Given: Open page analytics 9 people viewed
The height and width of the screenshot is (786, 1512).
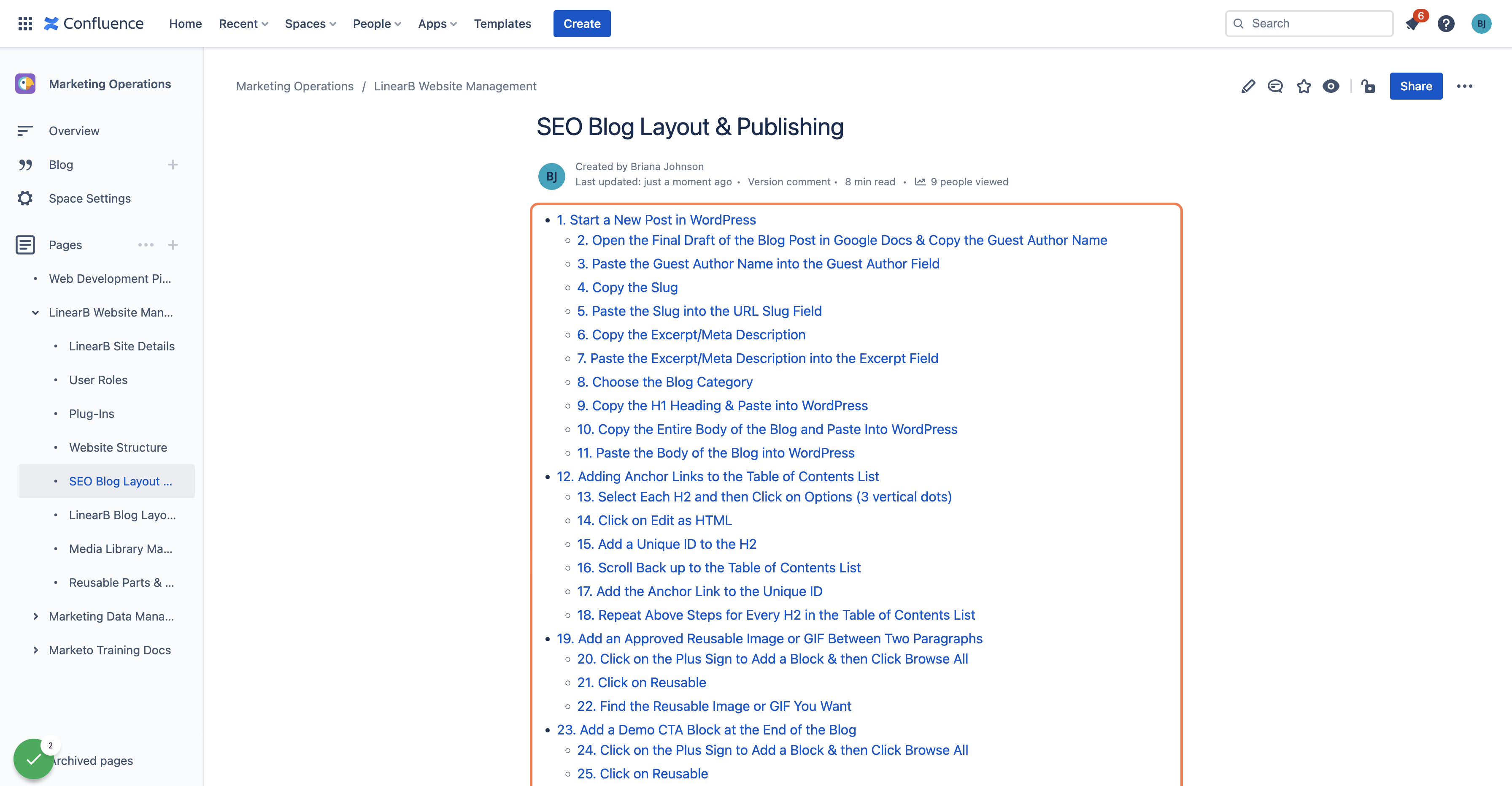Looking at the screenshot, I should click(961, 182).
